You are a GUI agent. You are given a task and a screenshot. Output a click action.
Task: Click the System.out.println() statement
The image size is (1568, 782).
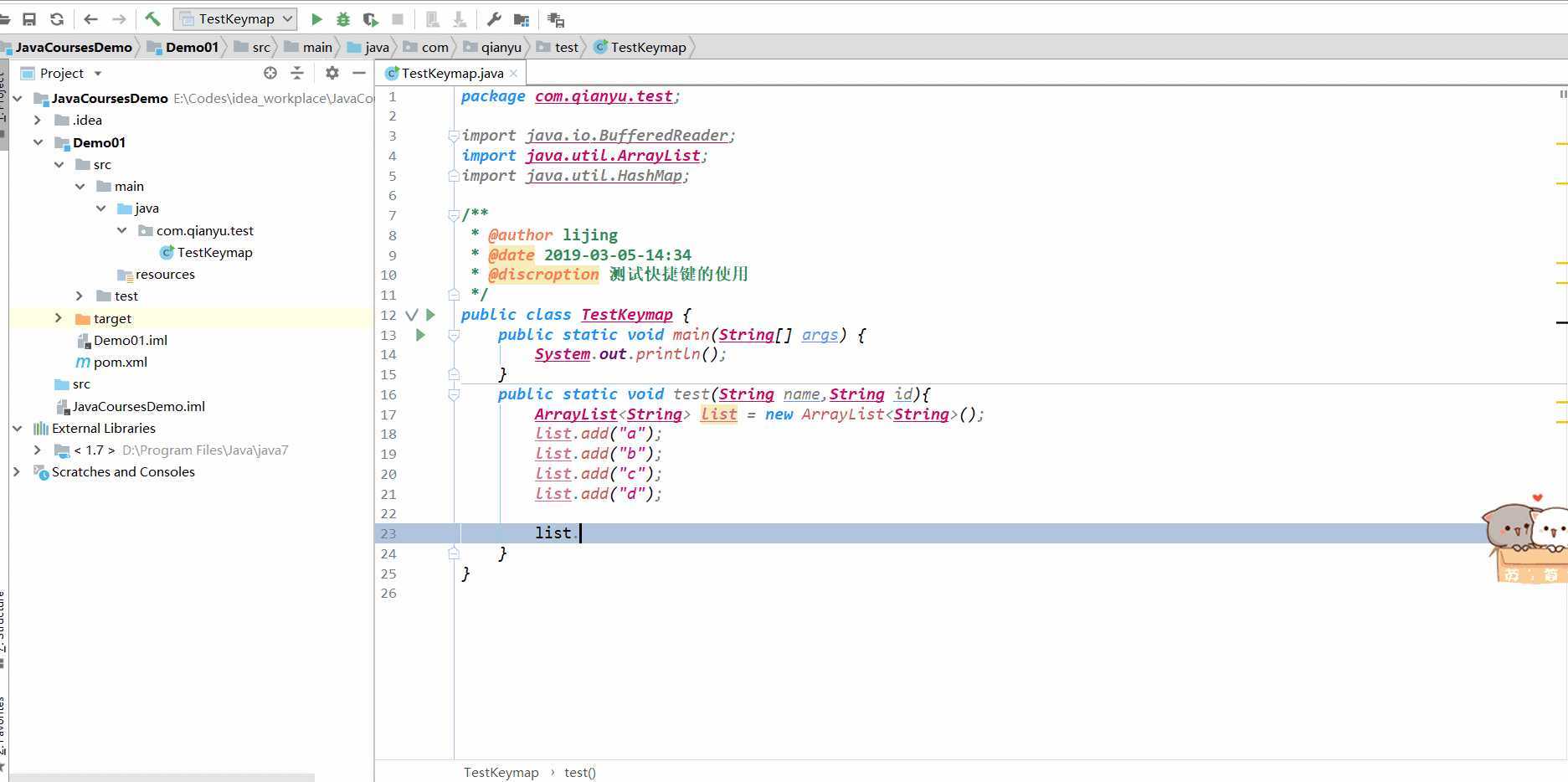click(630, 354)
